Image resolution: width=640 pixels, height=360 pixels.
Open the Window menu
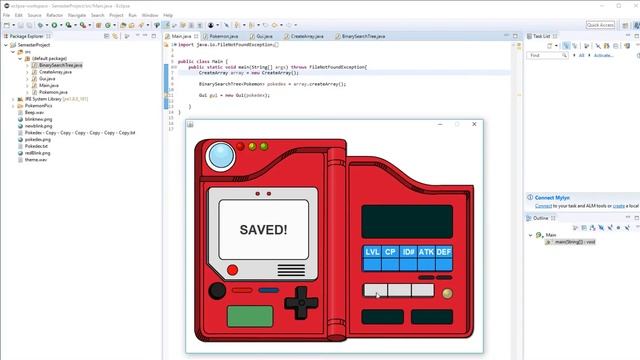[150, 15]
